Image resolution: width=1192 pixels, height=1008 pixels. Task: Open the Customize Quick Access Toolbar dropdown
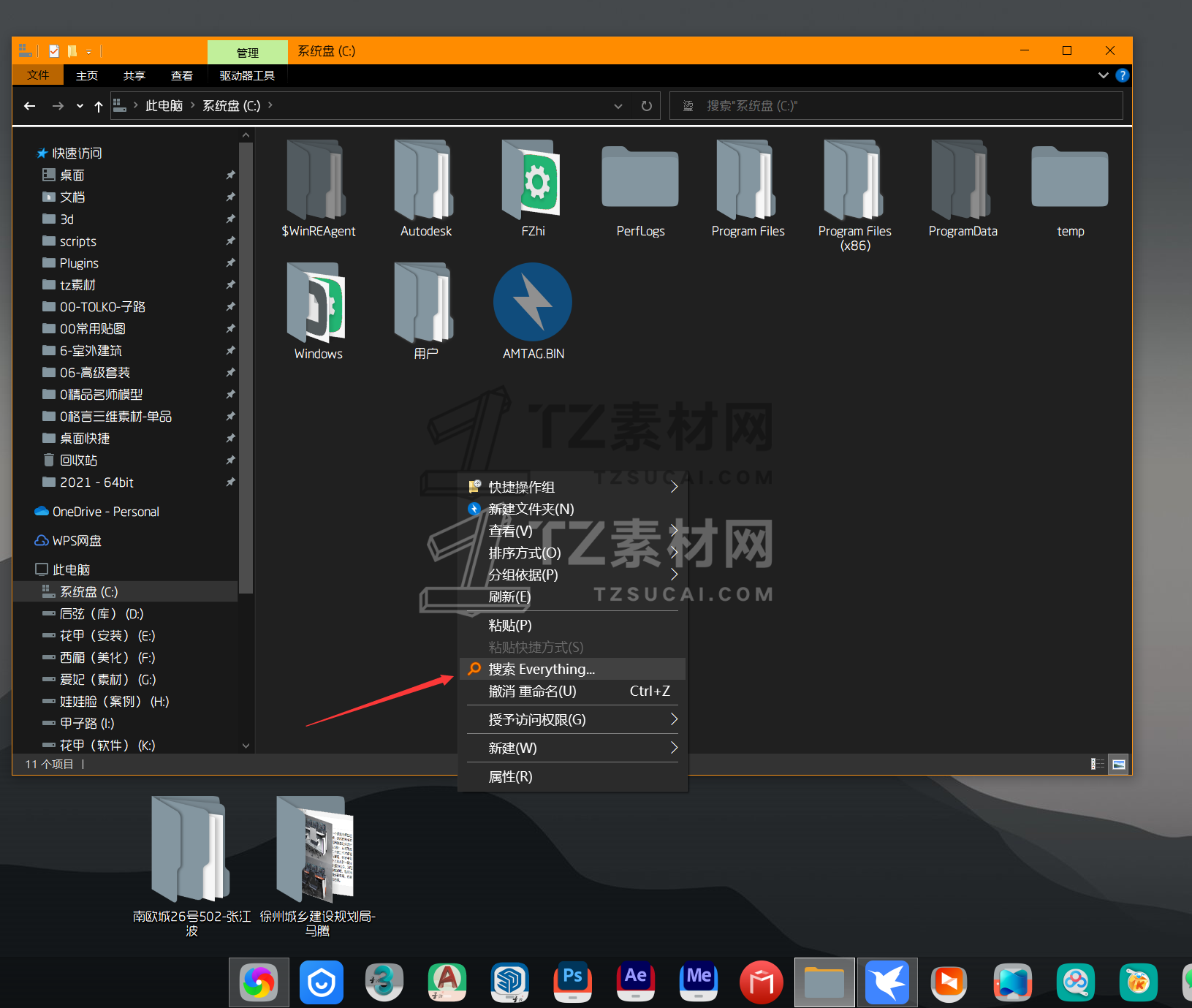coord(89,52)
